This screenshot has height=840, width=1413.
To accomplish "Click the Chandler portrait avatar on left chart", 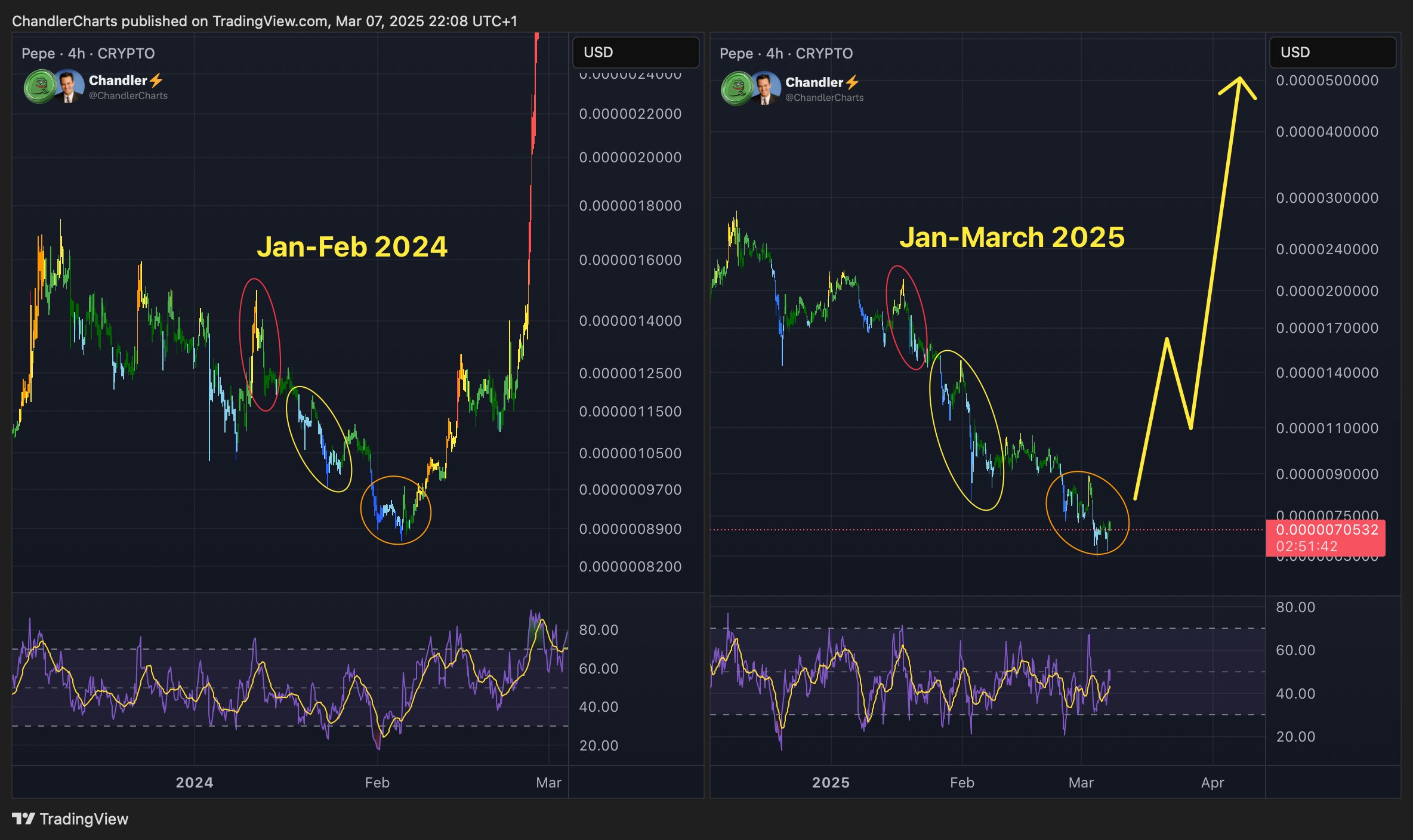I will [x=69, y=87].
